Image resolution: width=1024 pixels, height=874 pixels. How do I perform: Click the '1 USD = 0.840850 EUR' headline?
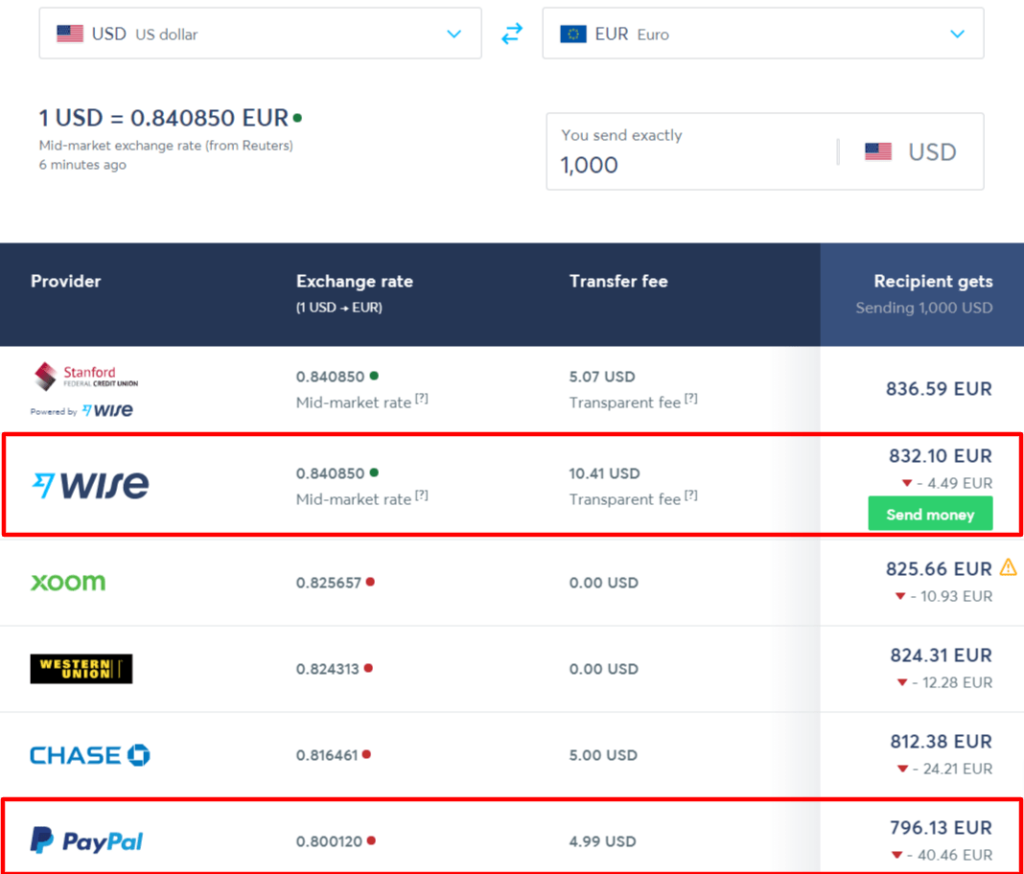click(x=164, y=118)
